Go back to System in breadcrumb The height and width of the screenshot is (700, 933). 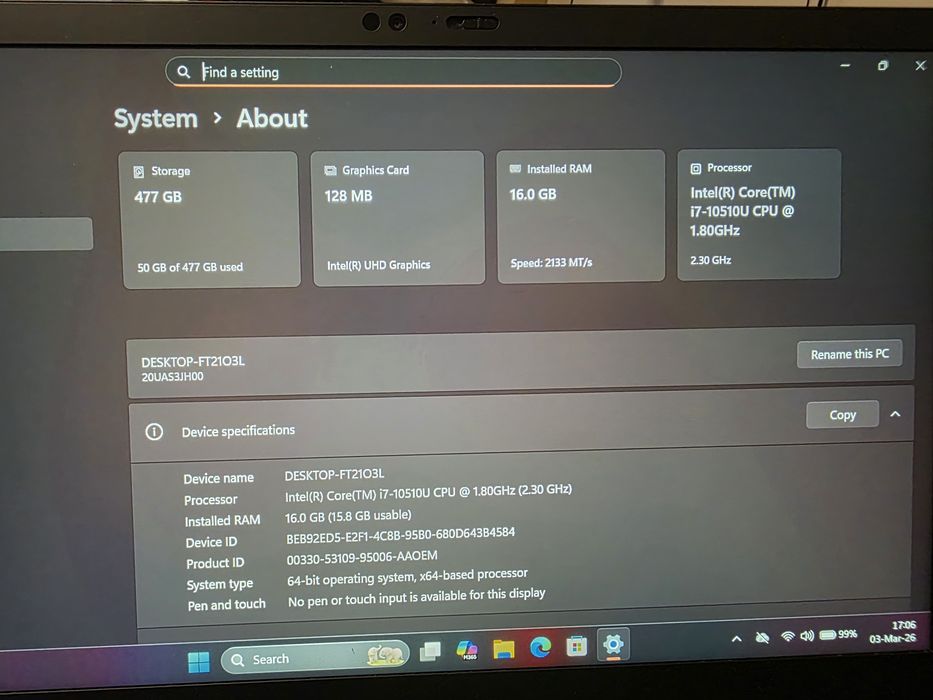[x=155, y=118]
